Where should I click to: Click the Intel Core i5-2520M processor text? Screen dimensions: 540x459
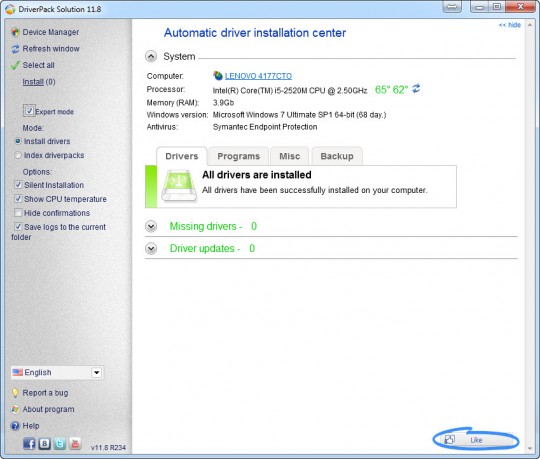coord(290,91)
